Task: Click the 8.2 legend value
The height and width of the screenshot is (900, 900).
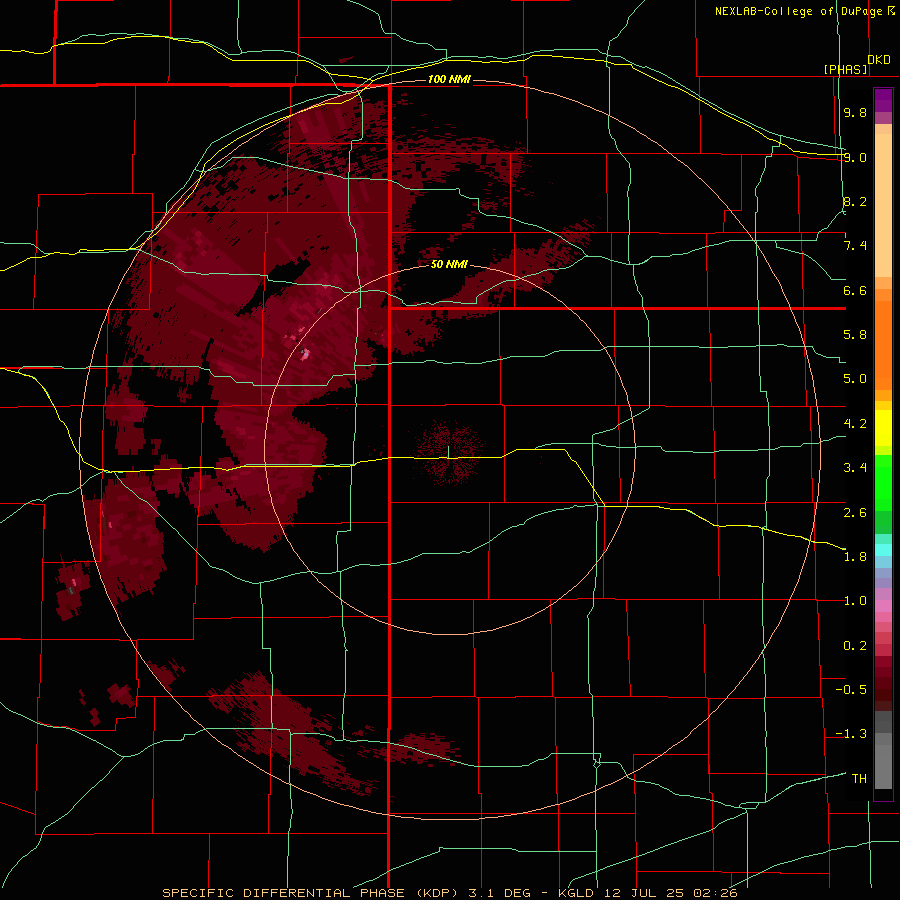Action: coord(855,201)
